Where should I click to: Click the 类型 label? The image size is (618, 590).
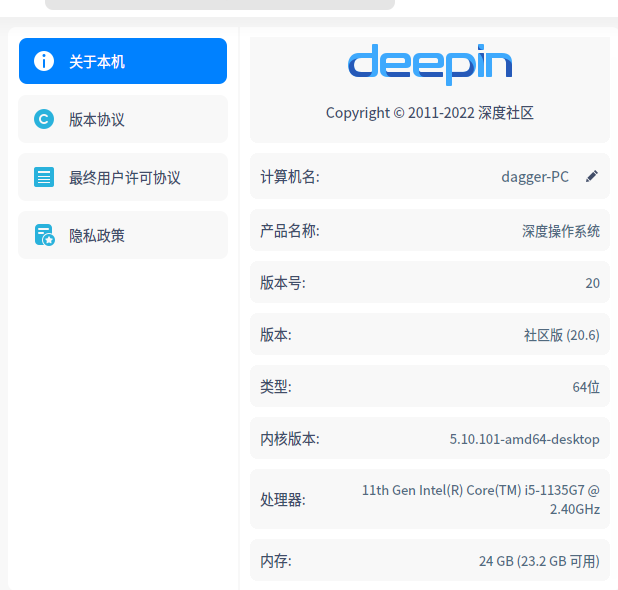click(275, 387)
